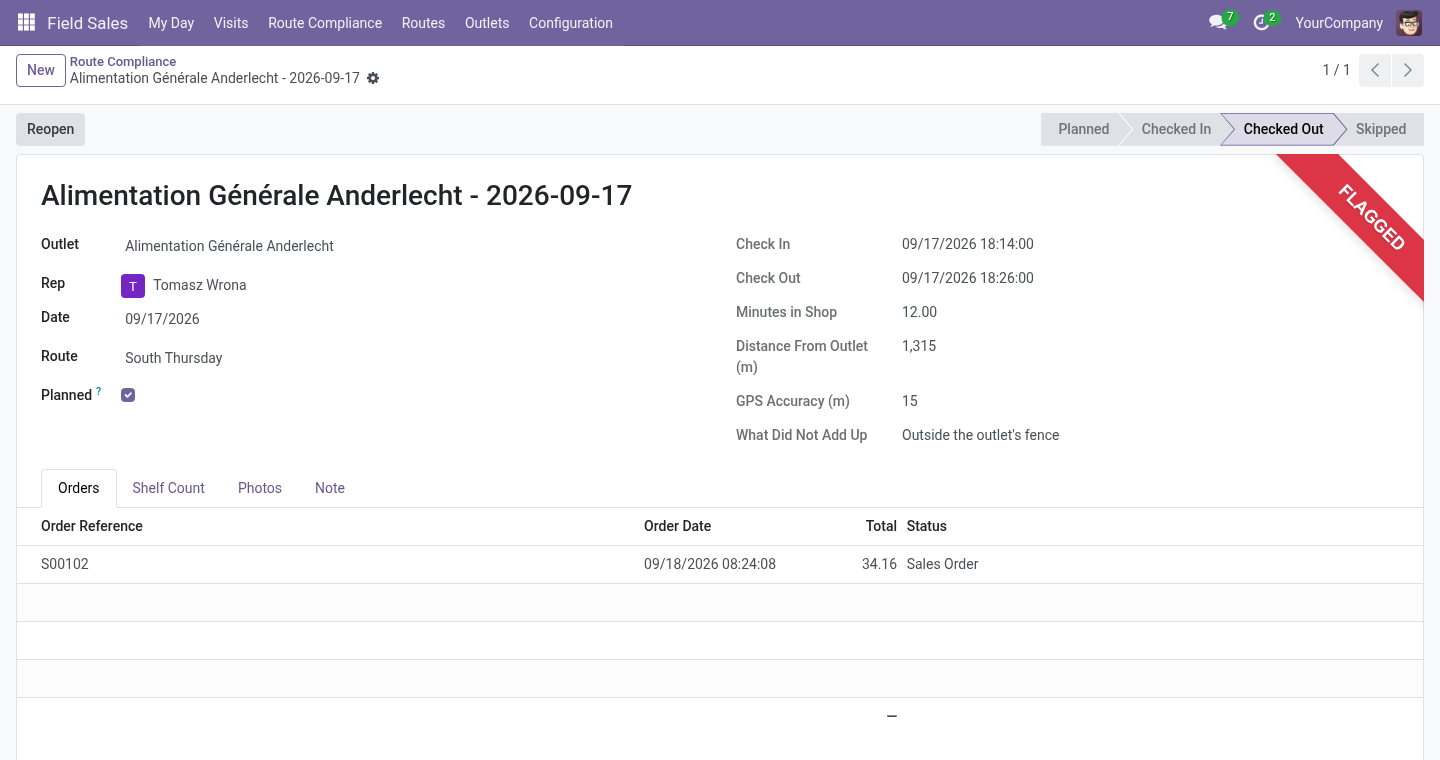
Task: Open the Visits menu
Action: coord(231,23)
